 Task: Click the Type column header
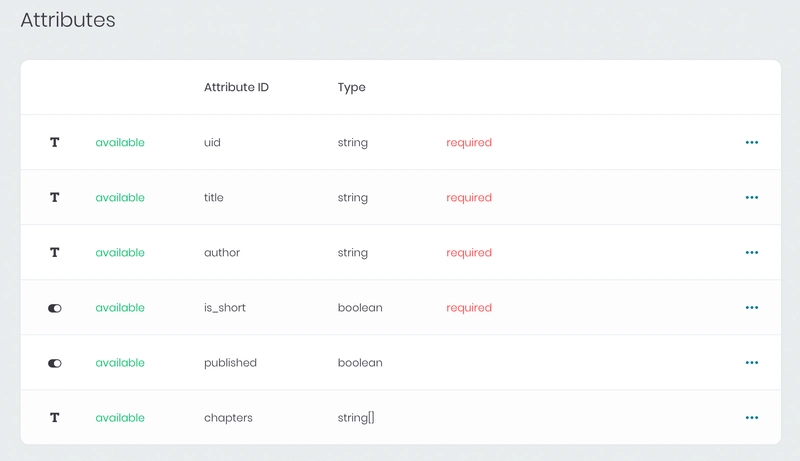(352, 88)
